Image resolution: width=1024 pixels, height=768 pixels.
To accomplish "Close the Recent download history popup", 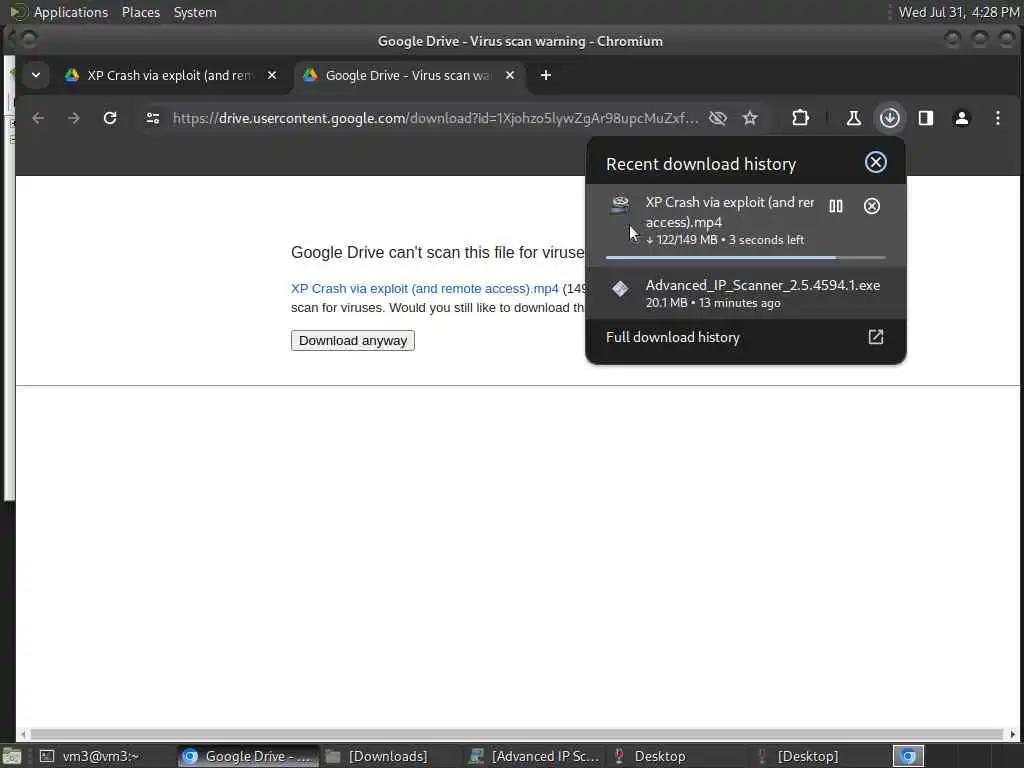I will (x=875, y=163).
